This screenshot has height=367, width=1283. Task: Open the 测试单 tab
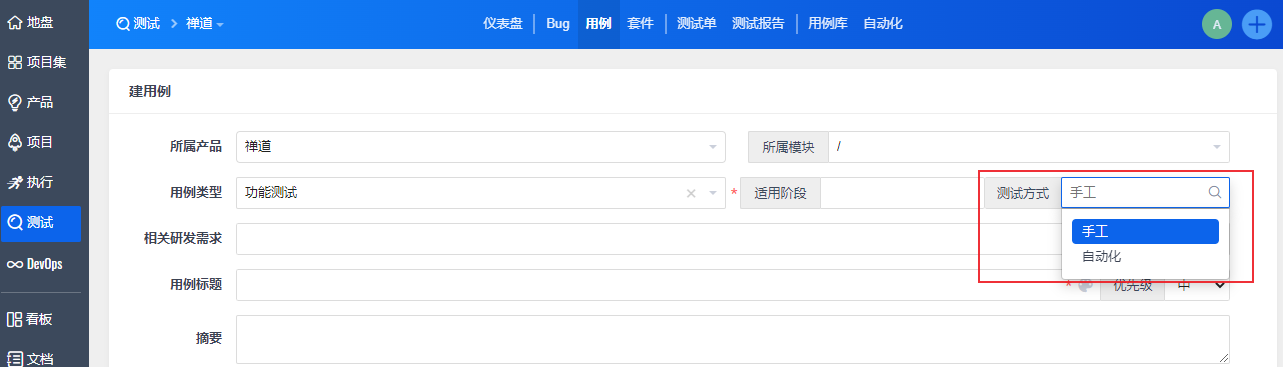tap(696, 23)
